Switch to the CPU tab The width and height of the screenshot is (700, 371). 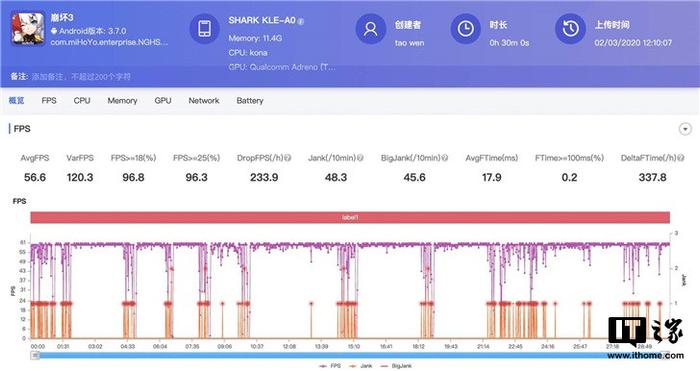click(82, 100)
